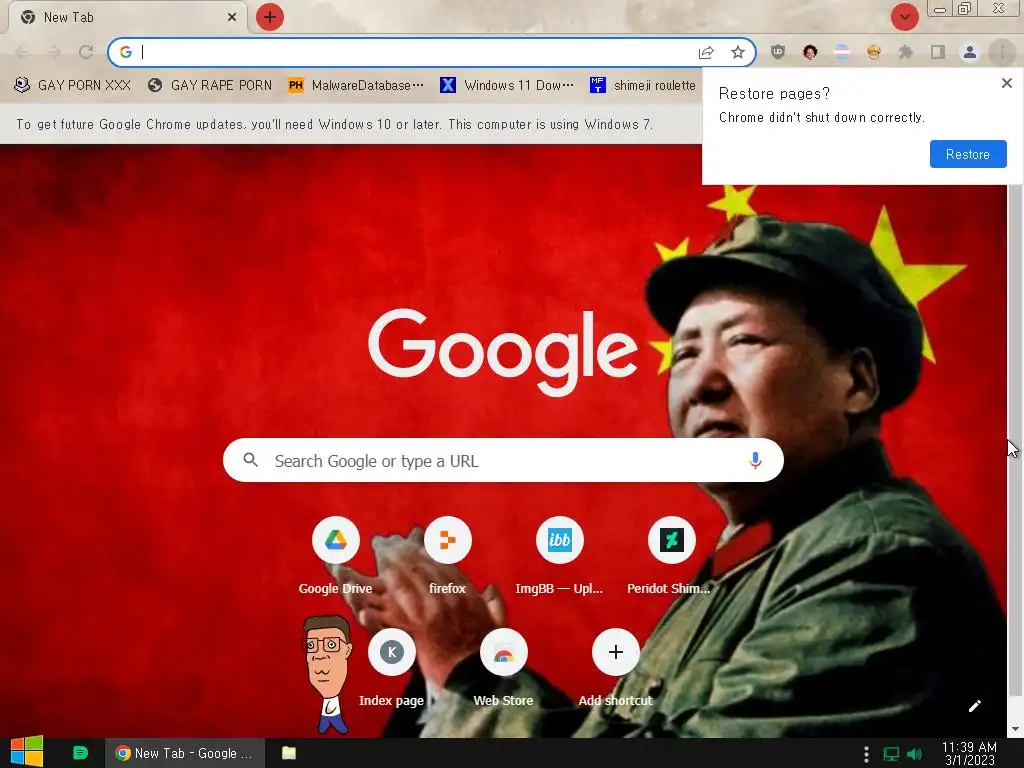The width and height of the screenshot is (1024, 768).
Task: Show hidden tray icons via the dots
Action: [866, 754]
